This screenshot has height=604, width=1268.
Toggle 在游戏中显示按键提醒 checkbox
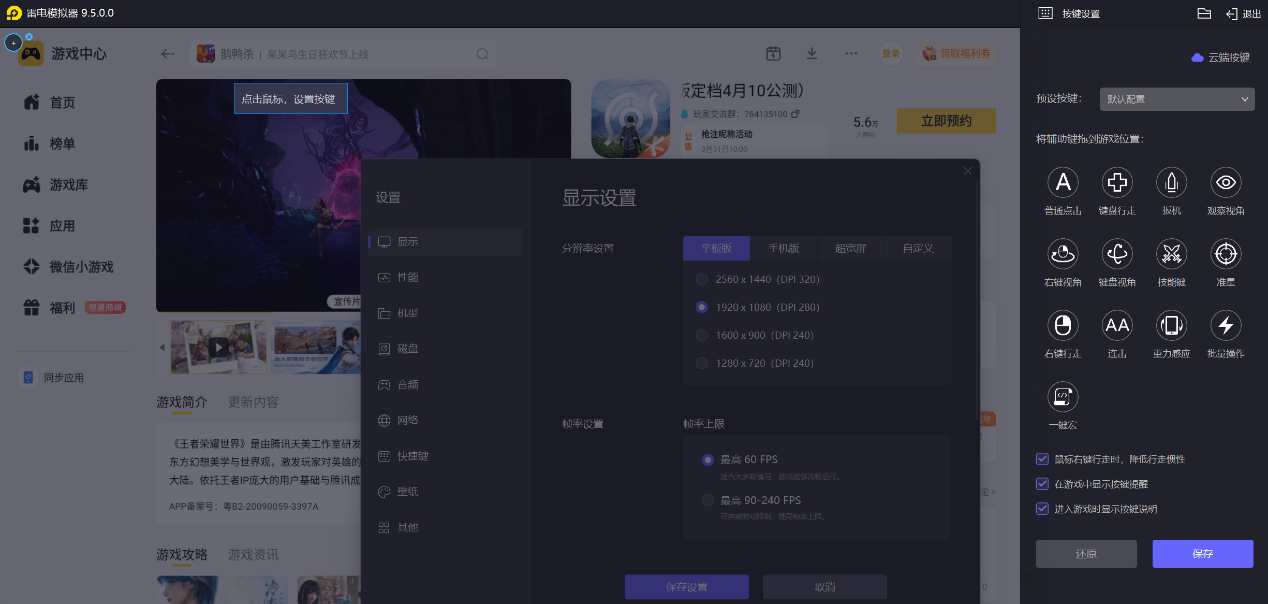pos(1043,484)
